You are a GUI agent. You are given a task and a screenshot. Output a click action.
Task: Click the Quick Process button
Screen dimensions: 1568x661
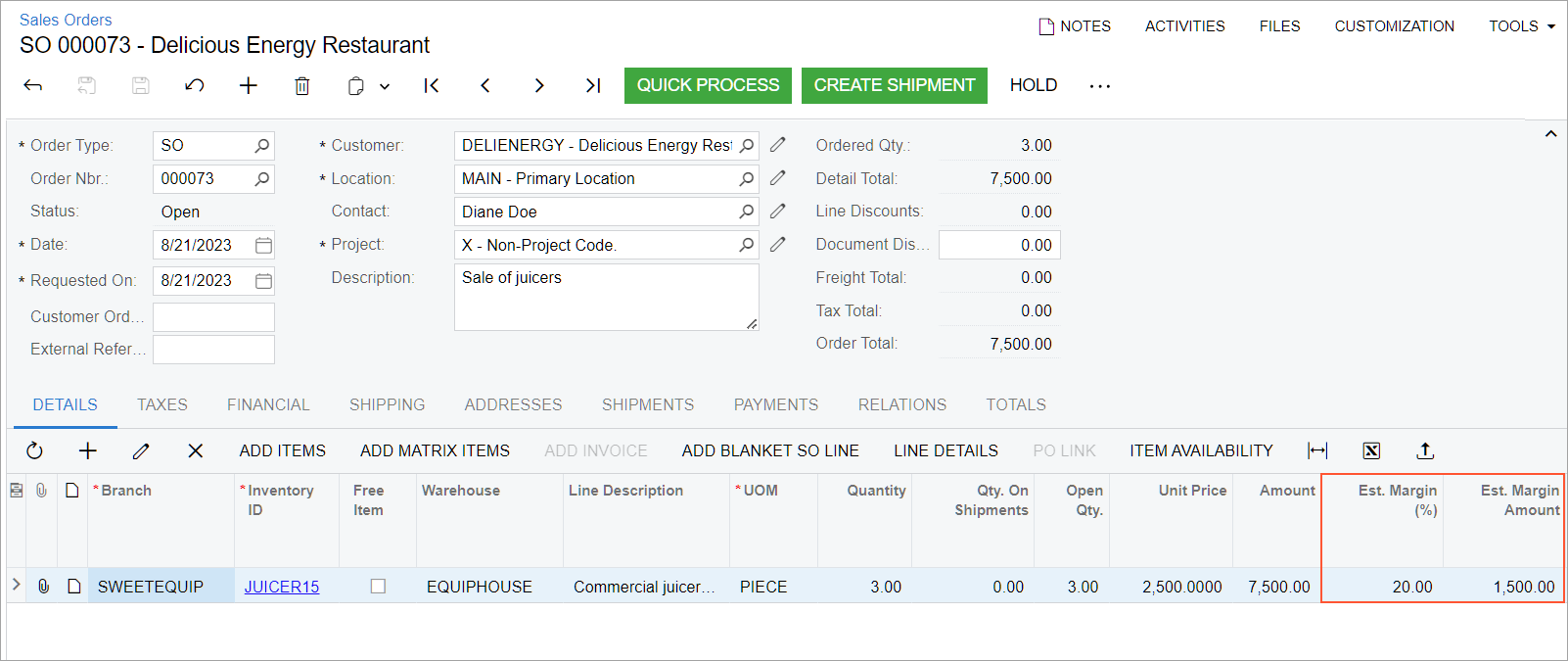tap(709, 85)
